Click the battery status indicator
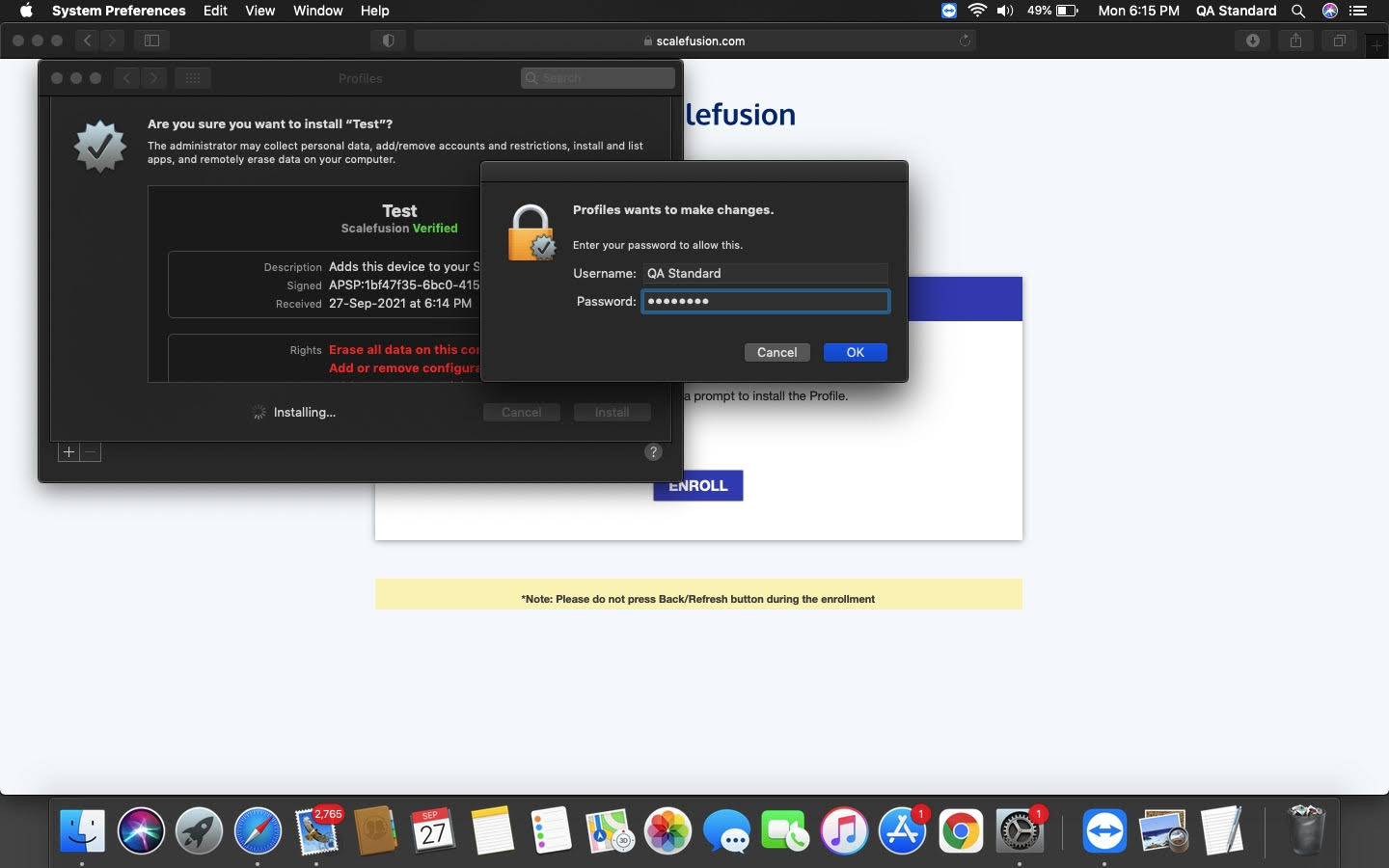 click(1052, 11)
